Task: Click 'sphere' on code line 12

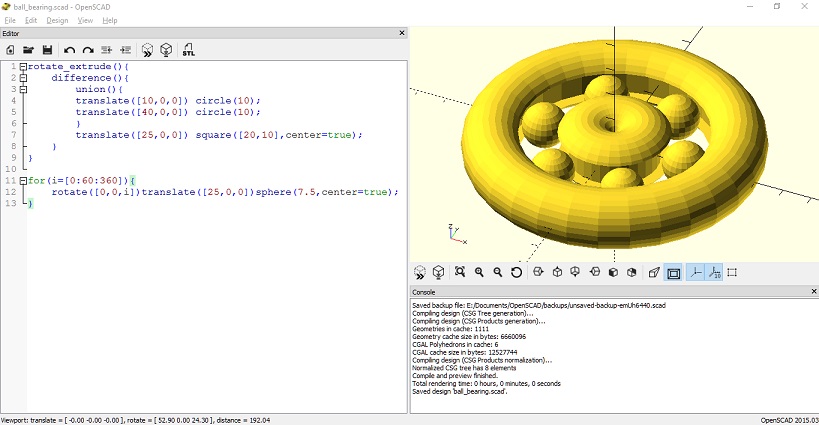Action: coord(273,192)
